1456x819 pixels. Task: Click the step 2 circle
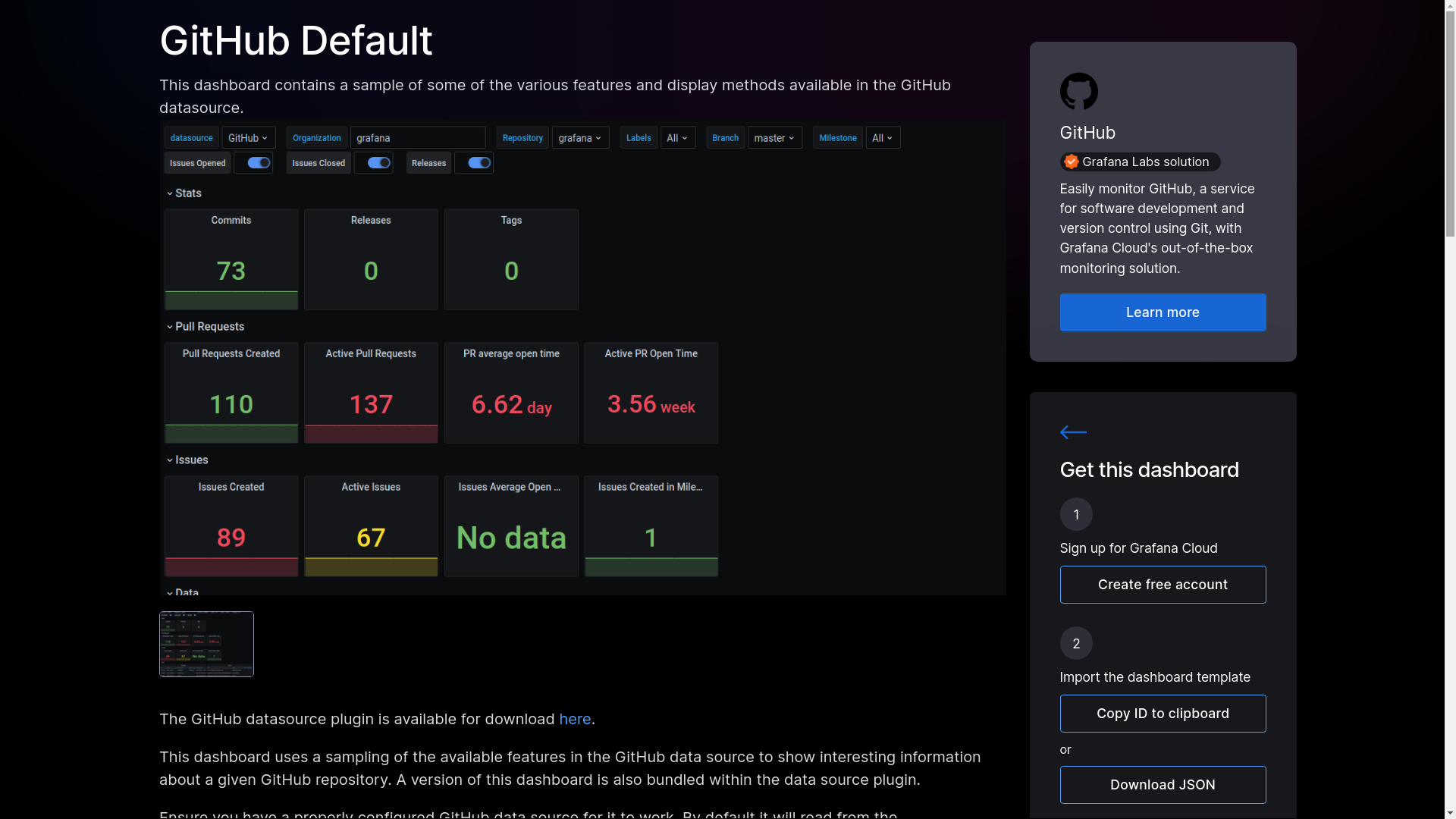click(1076, 642)
